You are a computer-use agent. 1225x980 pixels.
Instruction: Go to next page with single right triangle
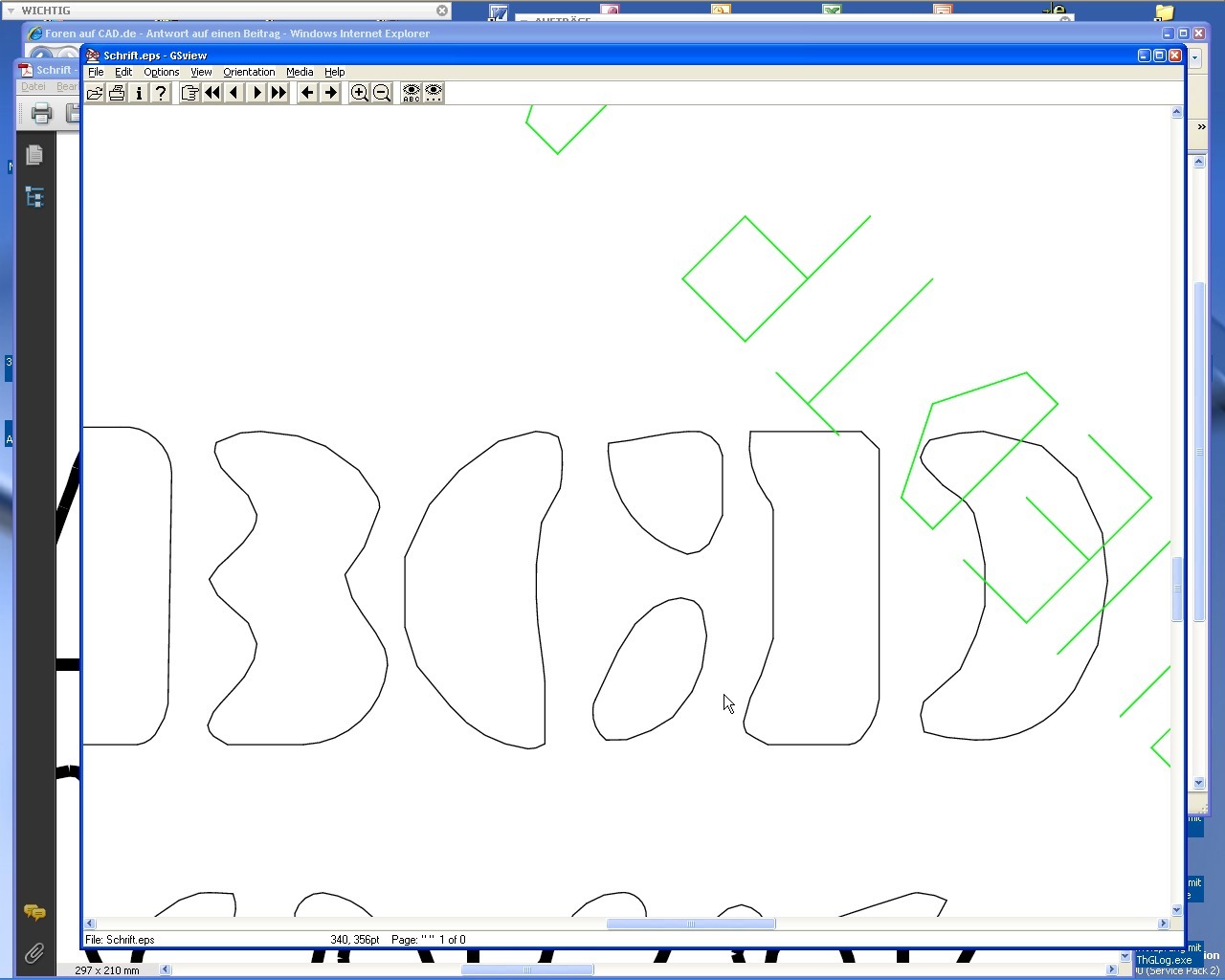click(256, 93)
